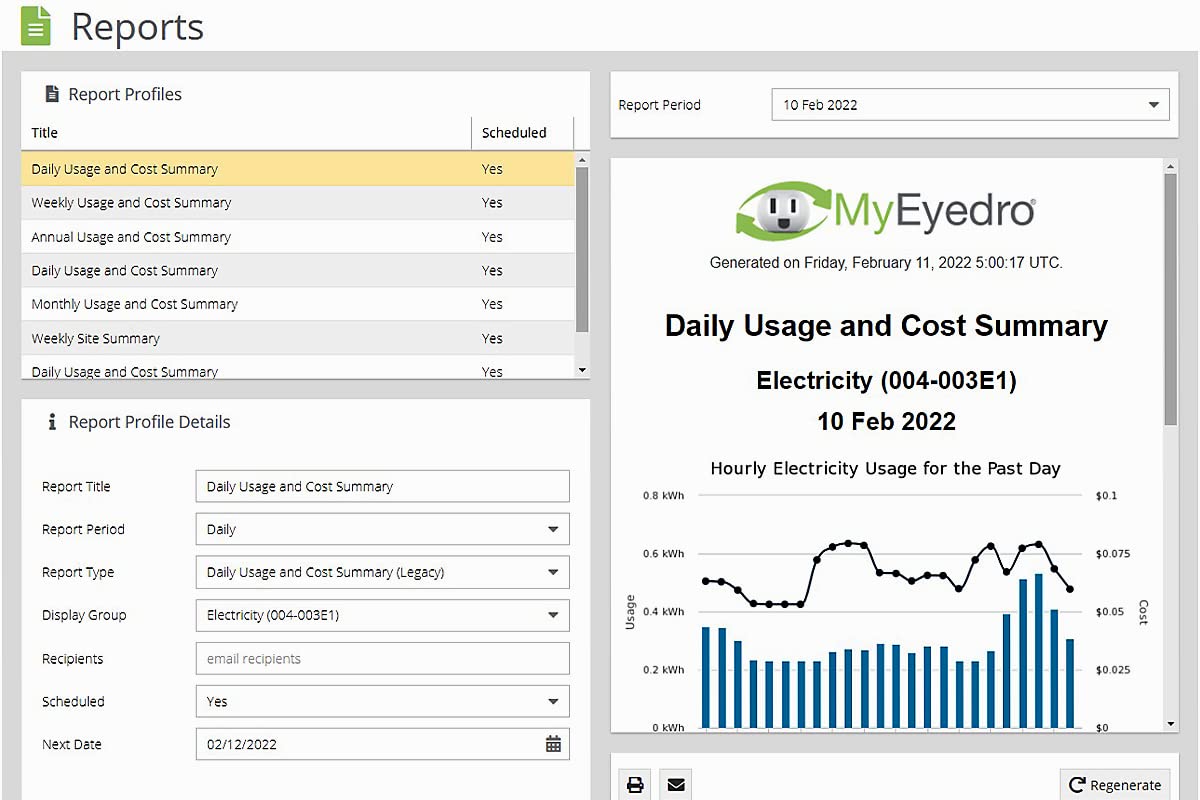Select the Weekly Site Summary profile
1200x800 pixels.
298,338
